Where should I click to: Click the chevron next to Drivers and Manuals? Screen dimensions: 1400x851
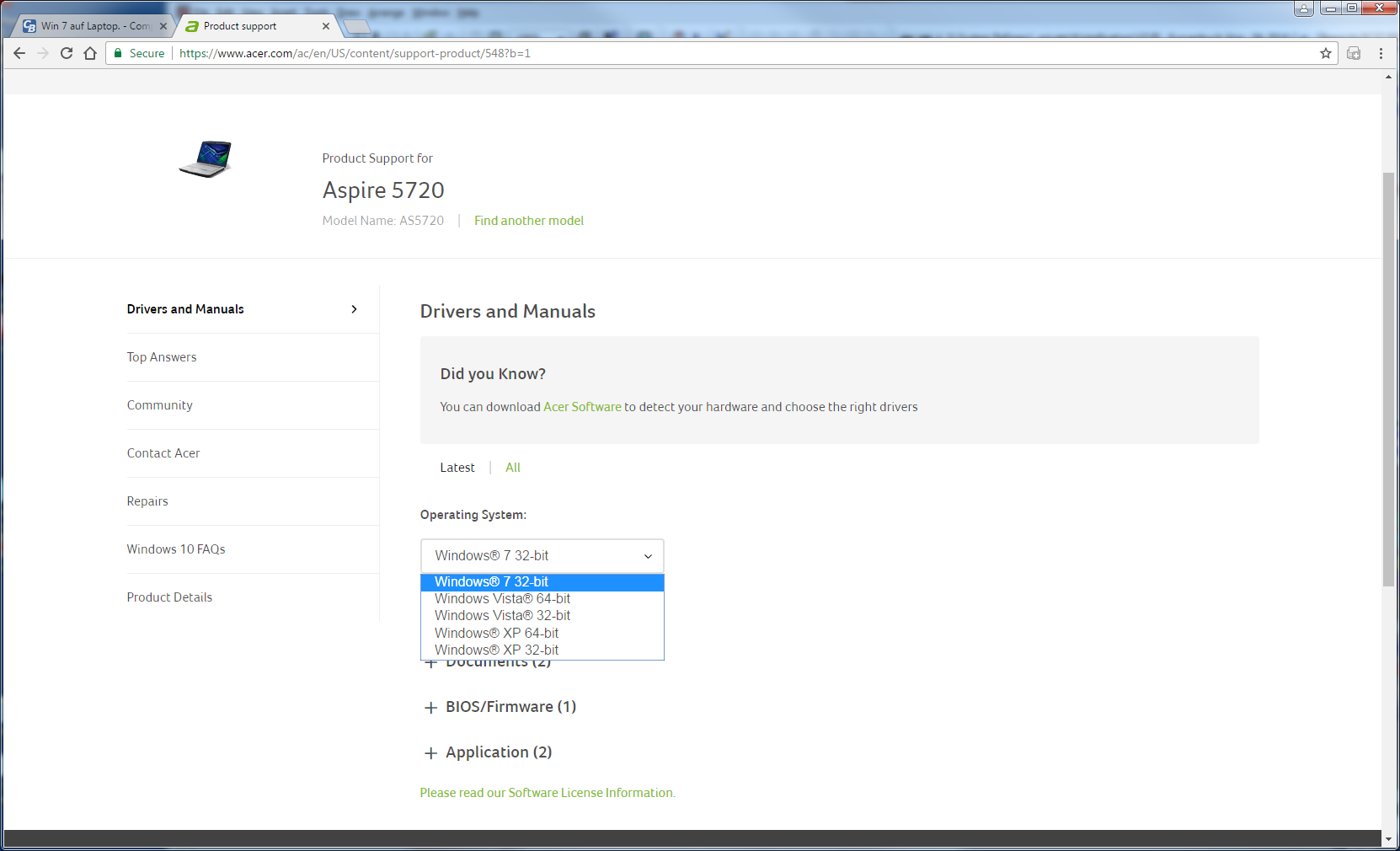point(354,309)
